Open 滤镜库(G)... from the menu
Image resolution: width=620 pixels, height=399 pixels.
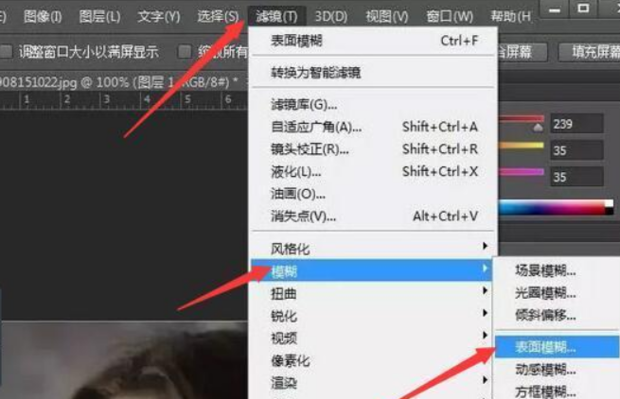click(x=304, y=105)
